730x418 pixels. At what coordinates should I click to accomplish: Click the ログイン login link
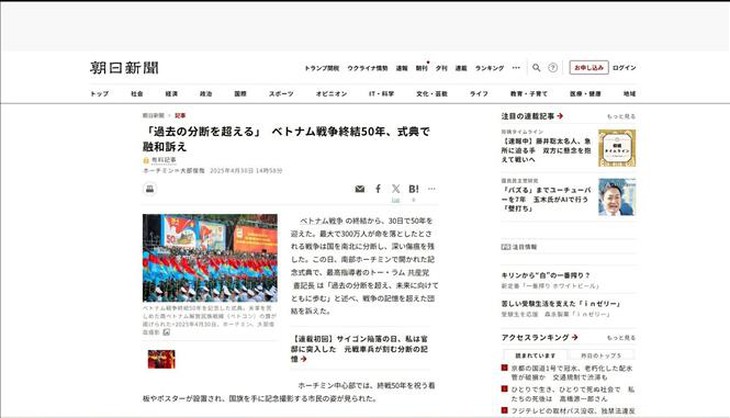click(x=624, y=67)
